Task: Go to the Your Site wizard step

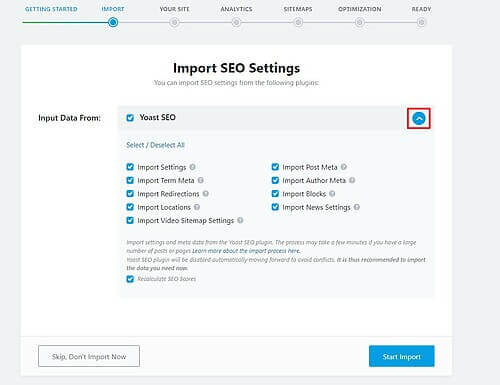Action: pyautogui.click(x=174, y=22)
